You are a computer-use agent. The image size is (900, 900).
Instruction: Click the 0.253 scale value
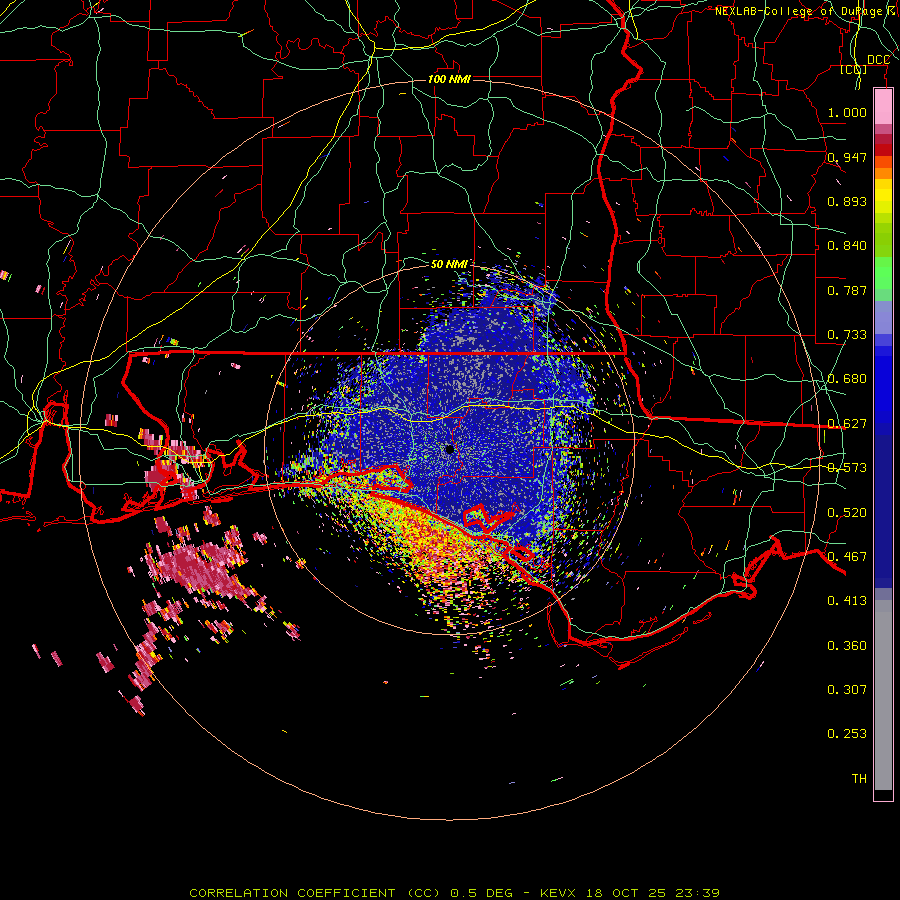click(x=847, y=734)
